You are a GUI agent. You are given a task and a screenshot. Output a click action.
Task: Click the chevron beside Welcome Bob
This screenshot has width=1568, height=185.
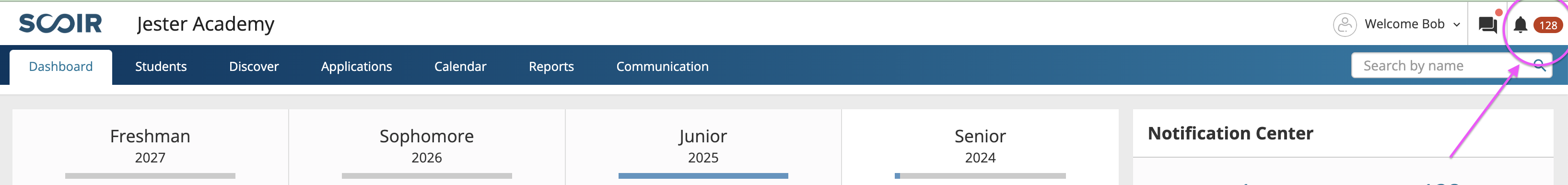(1457, 25)
